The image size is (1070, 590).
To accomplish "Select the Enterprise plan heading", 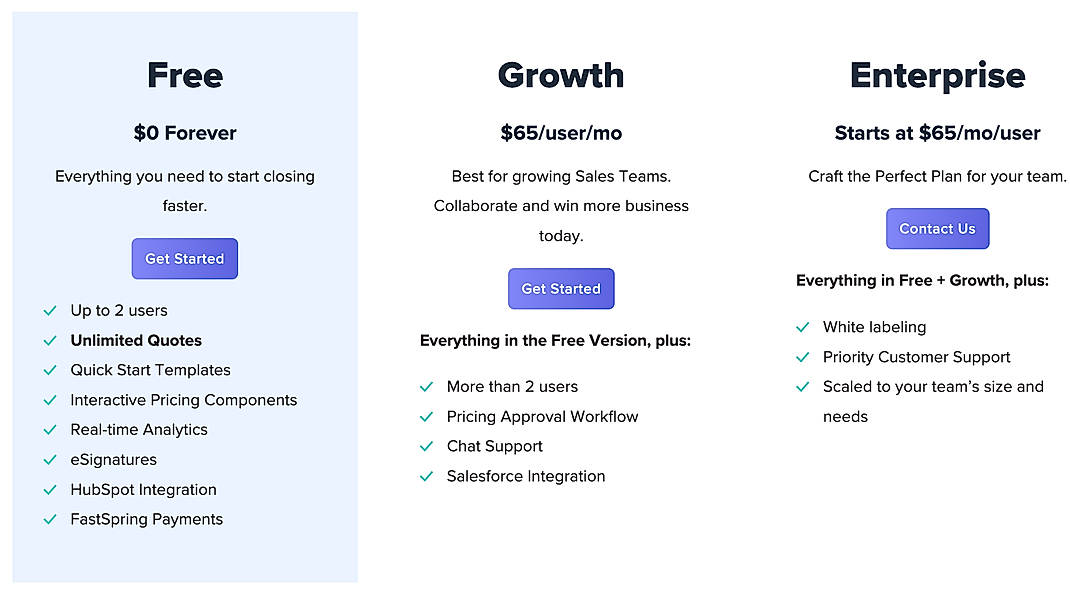I will [937, 74].
